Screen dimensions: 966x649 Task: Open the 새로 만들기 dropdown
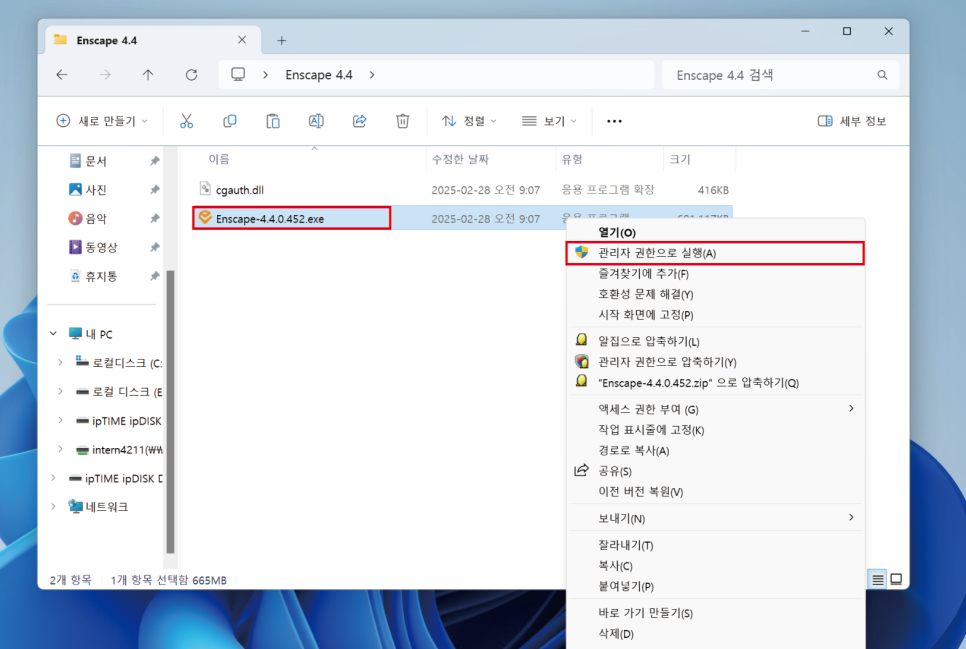pos(102,121)
